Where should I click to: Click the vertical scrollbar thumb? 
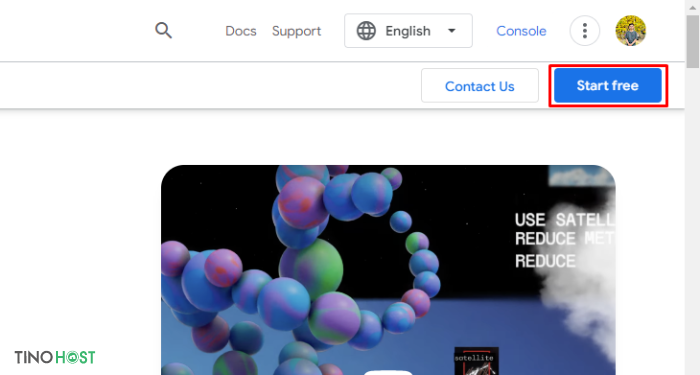[692, 41]
